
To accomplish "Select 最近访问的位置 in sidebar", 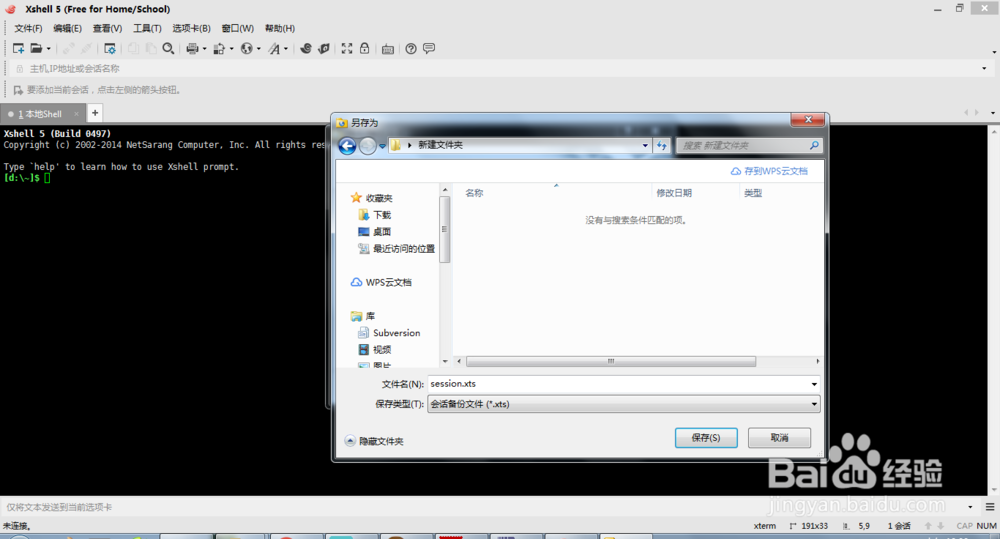I will click(x=396, y=248).
